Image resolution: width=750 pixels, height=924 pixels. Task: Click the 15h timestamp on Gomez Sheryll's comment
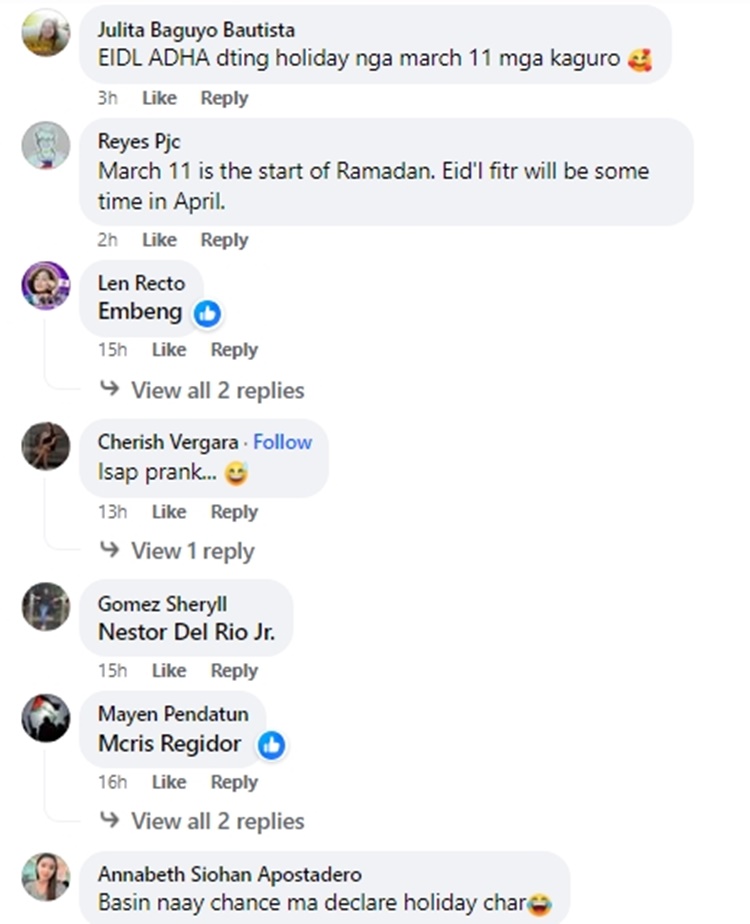[x=112, y=671]
